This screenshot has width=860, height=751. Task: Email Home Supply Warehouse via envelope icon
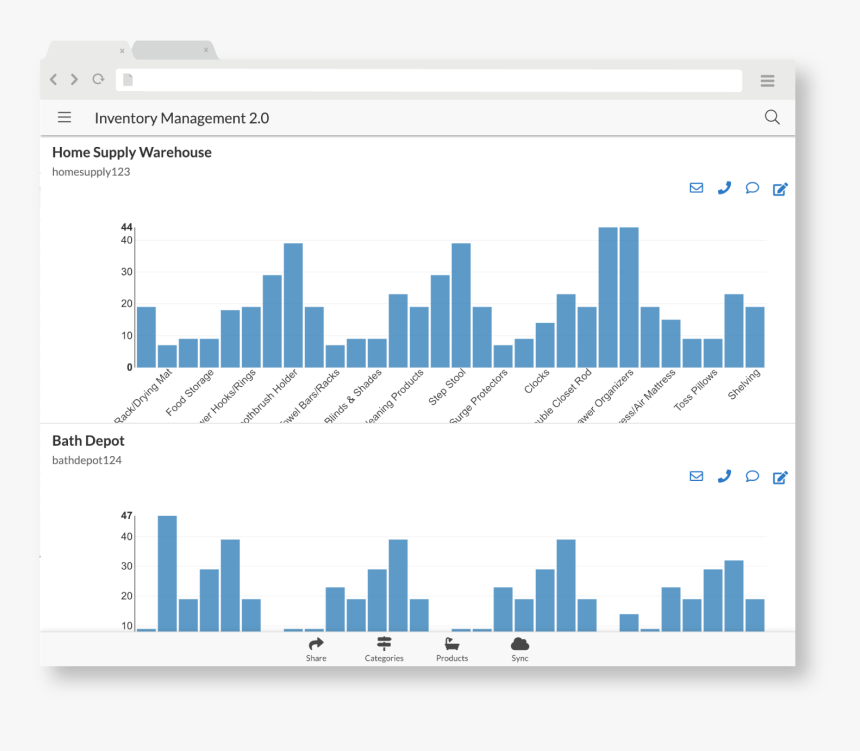click(x=696, y=188)
